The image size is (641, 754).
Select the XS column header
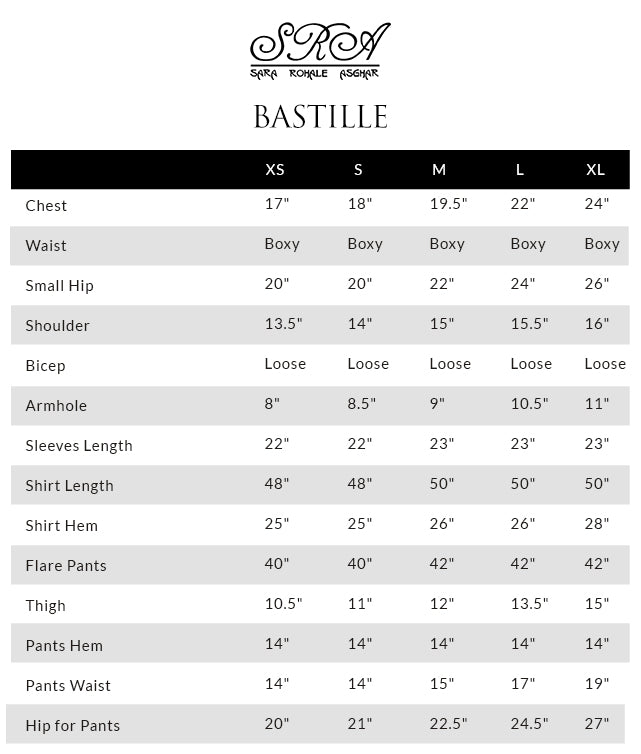pyautogui.click(x=275, y=170)
